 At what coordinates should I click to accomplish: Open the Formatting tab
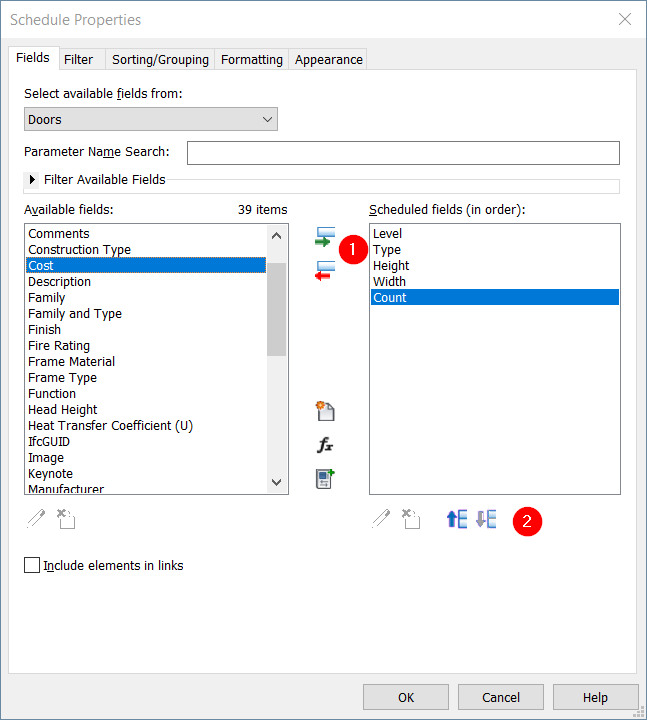251,60
